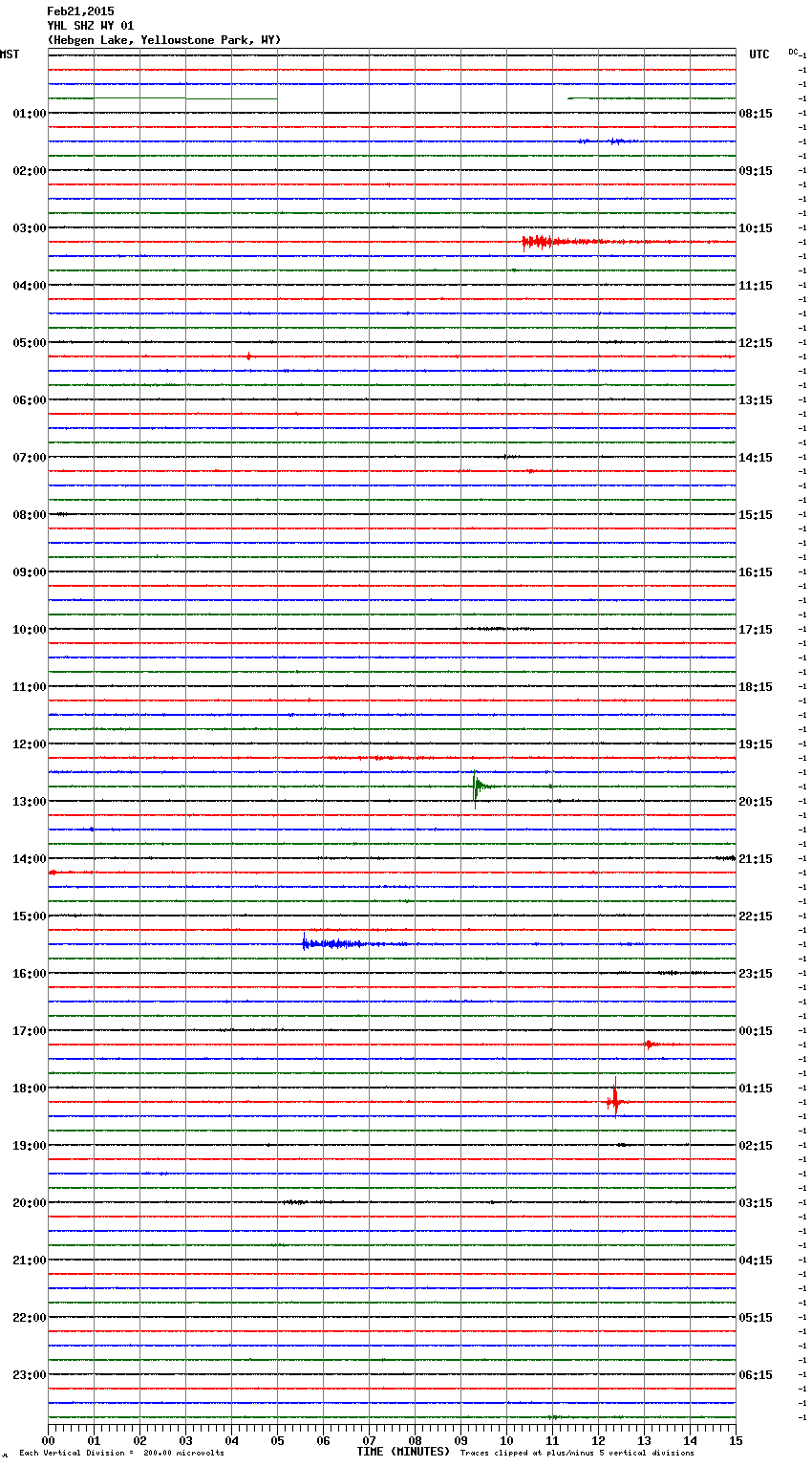The height and width of the screenshot is (1466, 812).
Task: Click the 06:15 UTC time label
Action: [756, 1375]
